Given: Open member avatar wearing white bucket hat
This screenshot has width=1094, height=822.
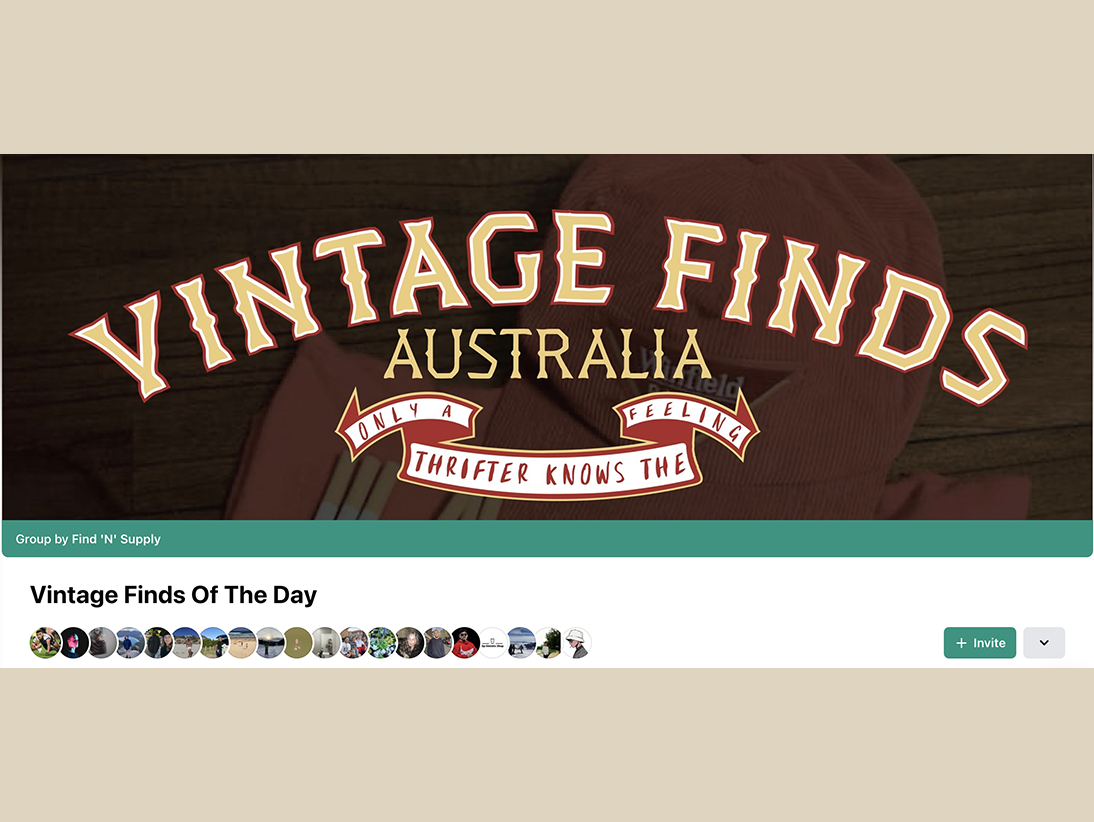Looking at the screenshot, I should [x=576, y=643].
